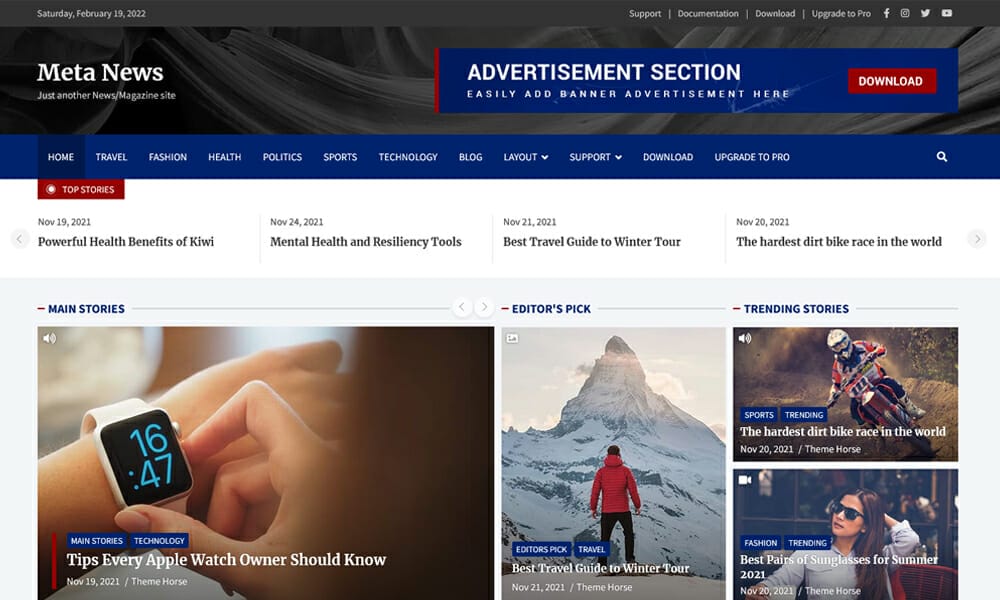Click the DOWNLOAD button in advertisement banner
Screen dimensions: 1000x600
pos(891,81)
